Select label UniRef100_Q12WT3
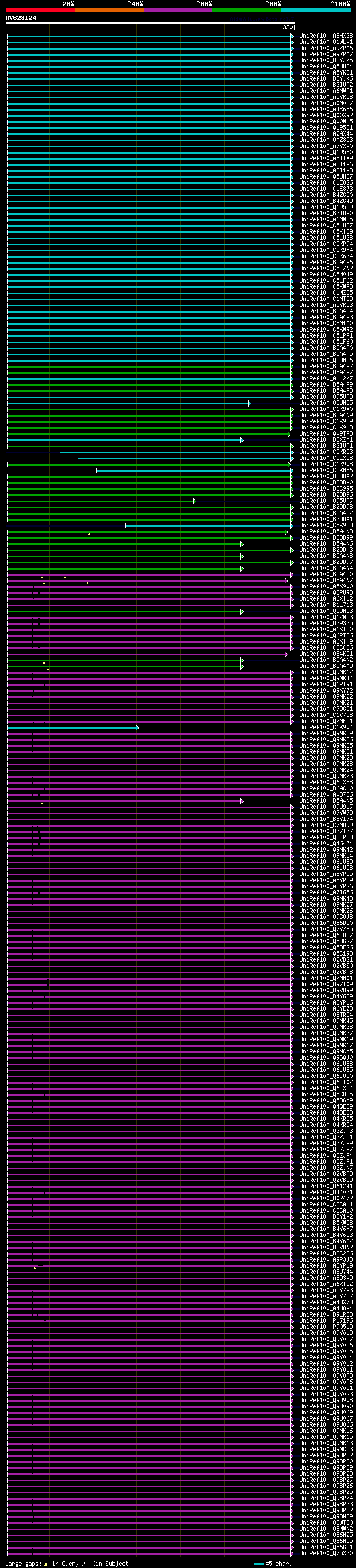Image resolution: width=356 pixels, height=1568 pixels. (326, 617)
